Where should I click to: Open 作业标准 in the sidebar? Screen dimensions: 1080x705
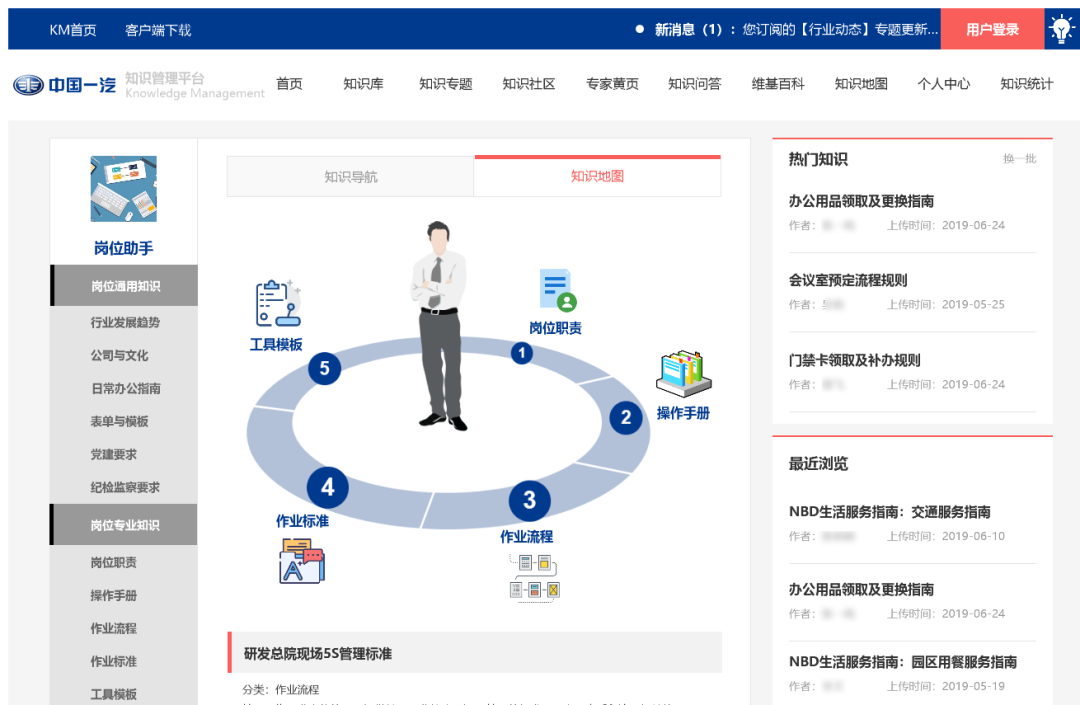[x=114, y=662]
